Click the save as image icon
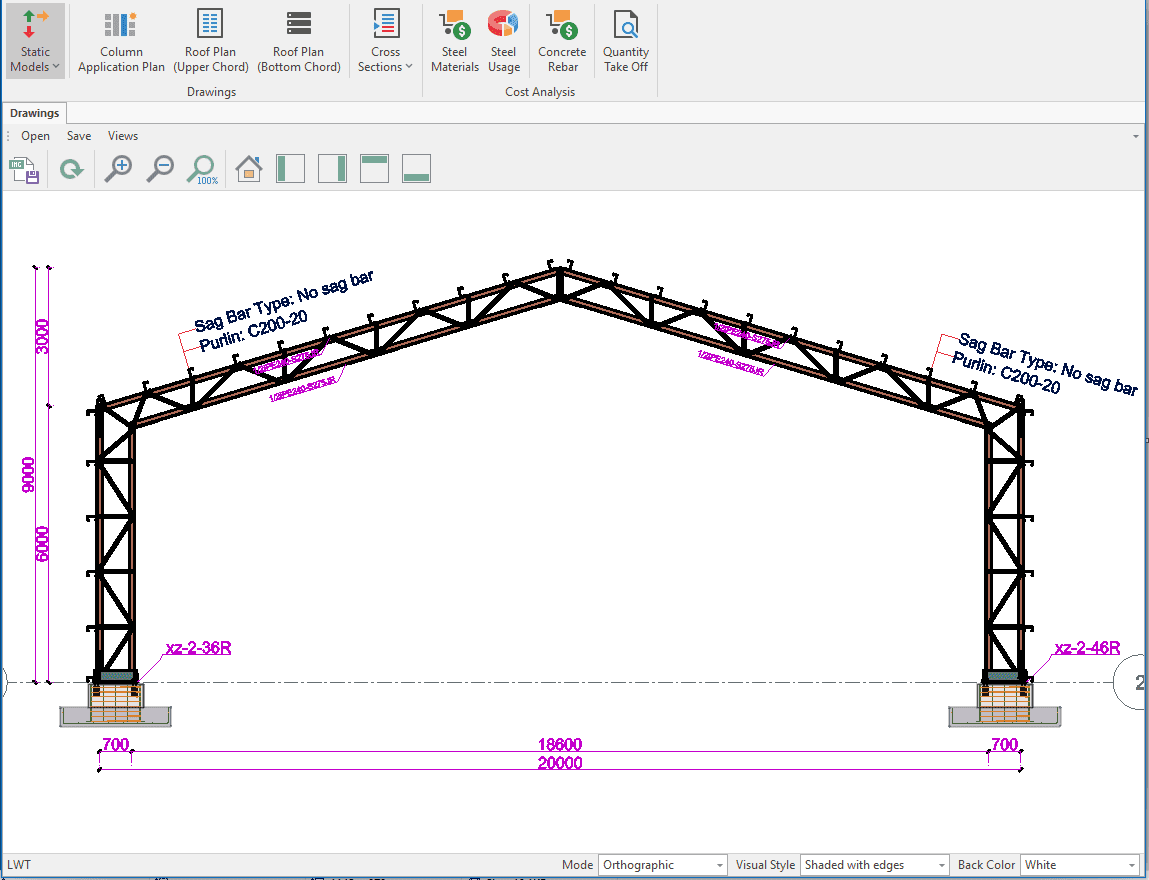 coord(24,169)
